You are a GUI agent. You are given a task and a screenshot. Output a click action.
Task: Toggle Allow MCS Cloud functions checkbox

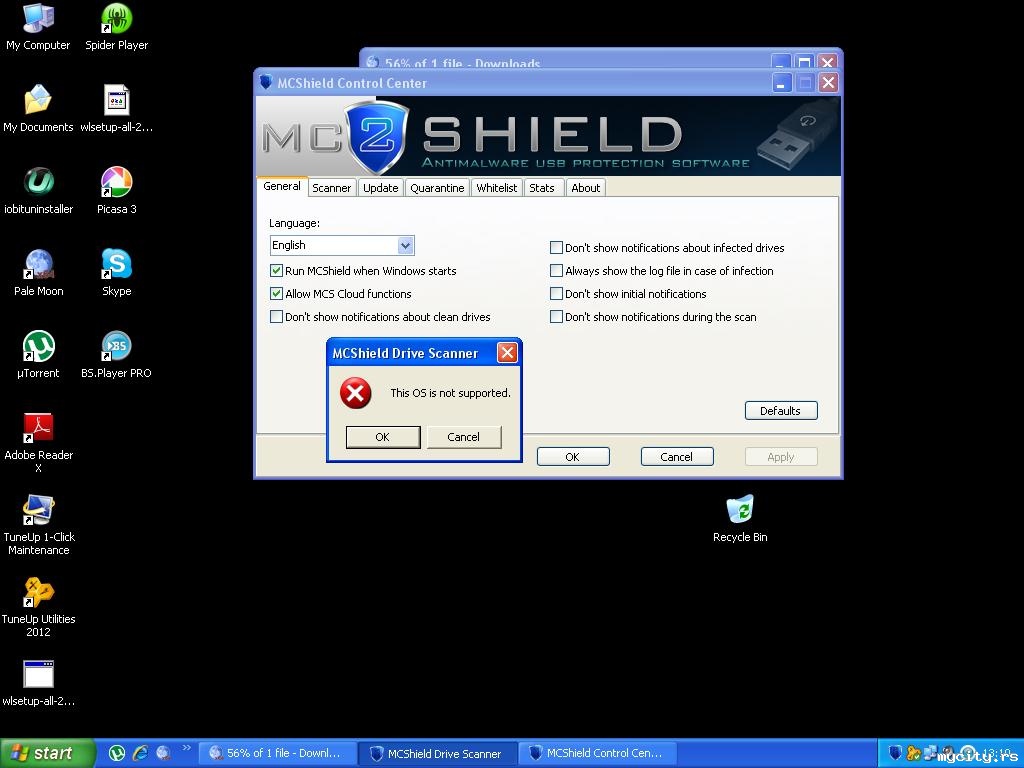click(x=276, y=294)
